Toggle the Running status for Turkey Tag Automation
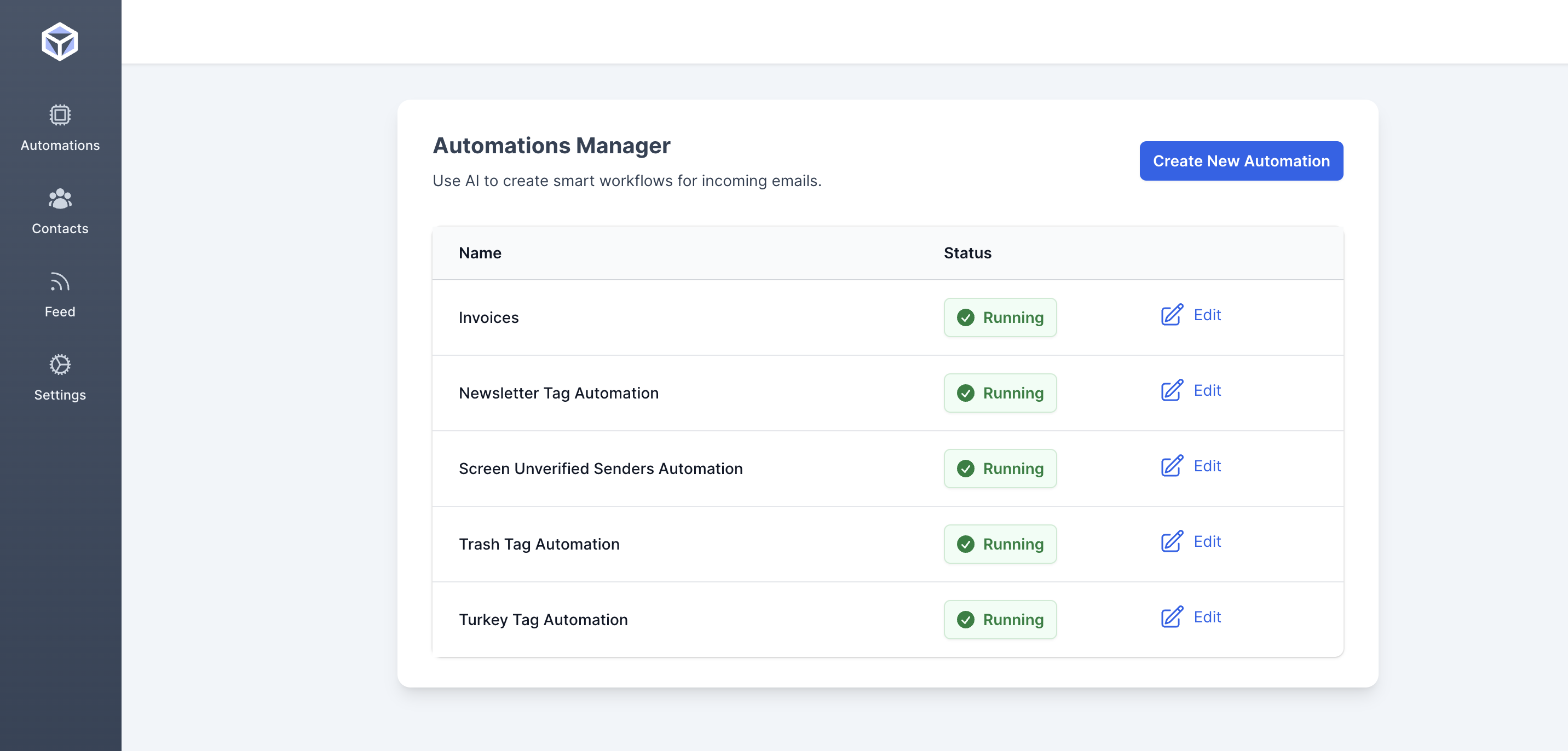The height and width of the screenshot is (751, 1568). point(1000,619)
